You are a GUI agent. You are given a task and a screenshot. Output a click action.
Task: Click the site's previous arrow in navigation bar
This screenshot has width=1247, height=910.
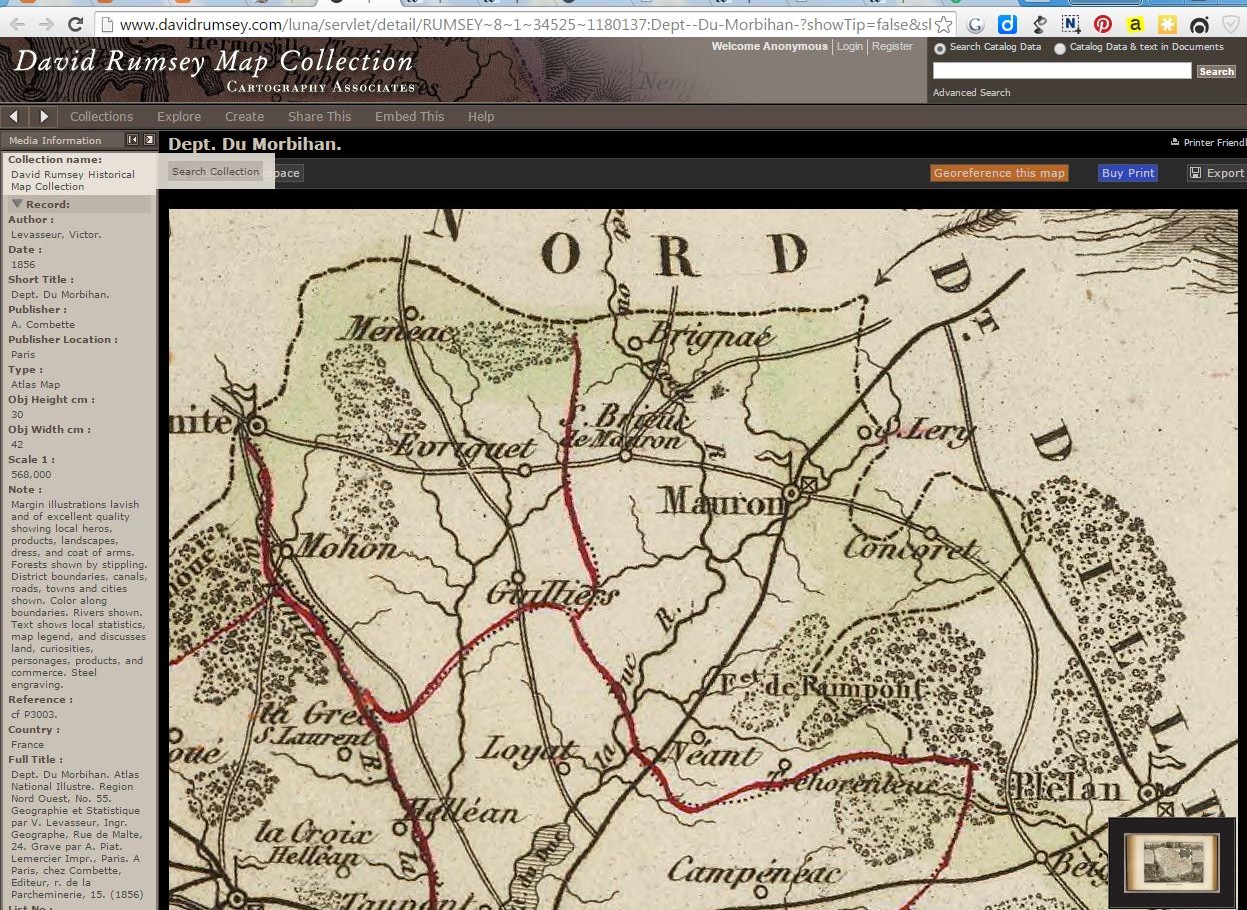(x=14, y=116)
